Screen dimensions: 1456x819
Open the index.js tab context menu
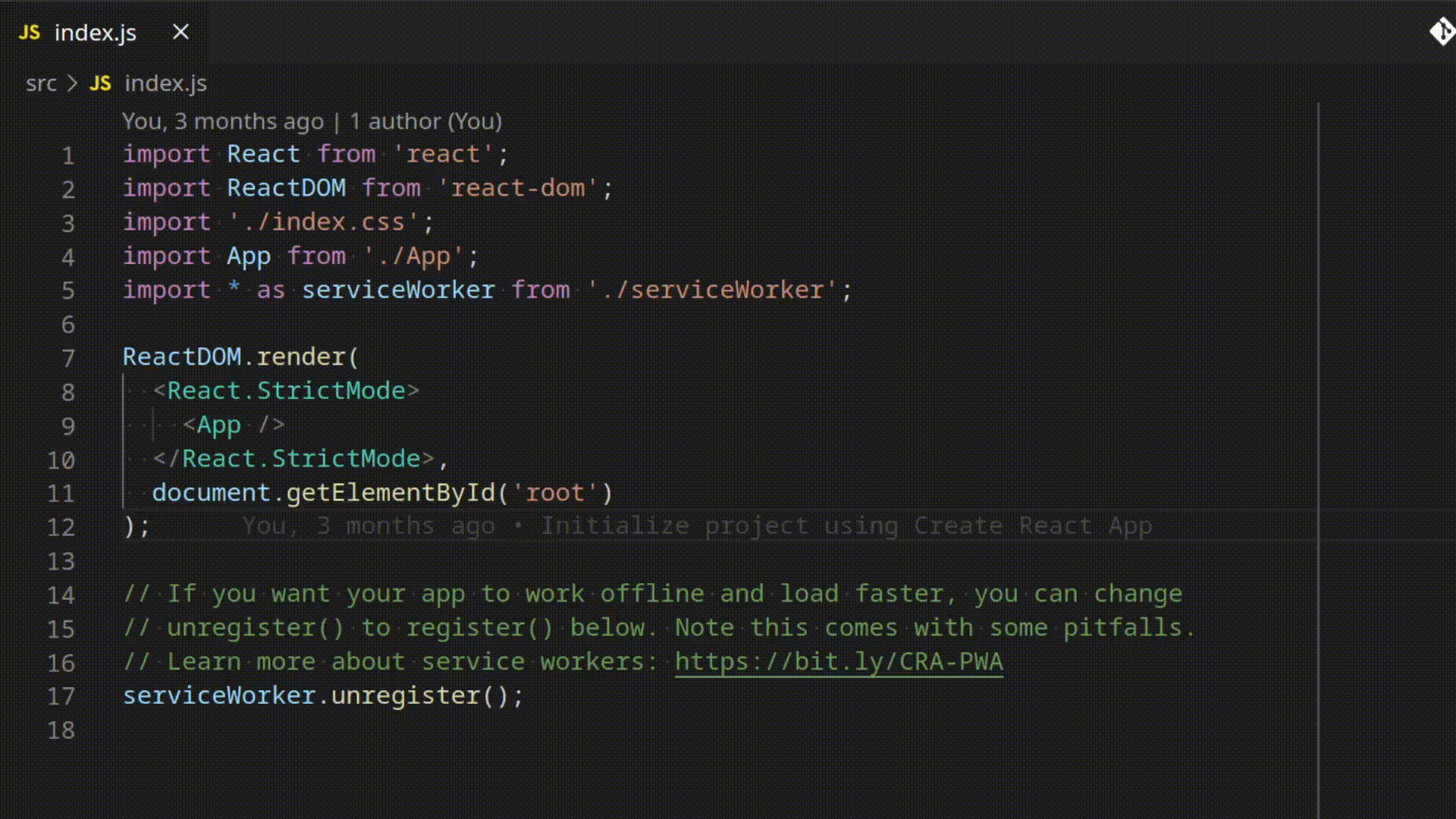tap(95, 31)
